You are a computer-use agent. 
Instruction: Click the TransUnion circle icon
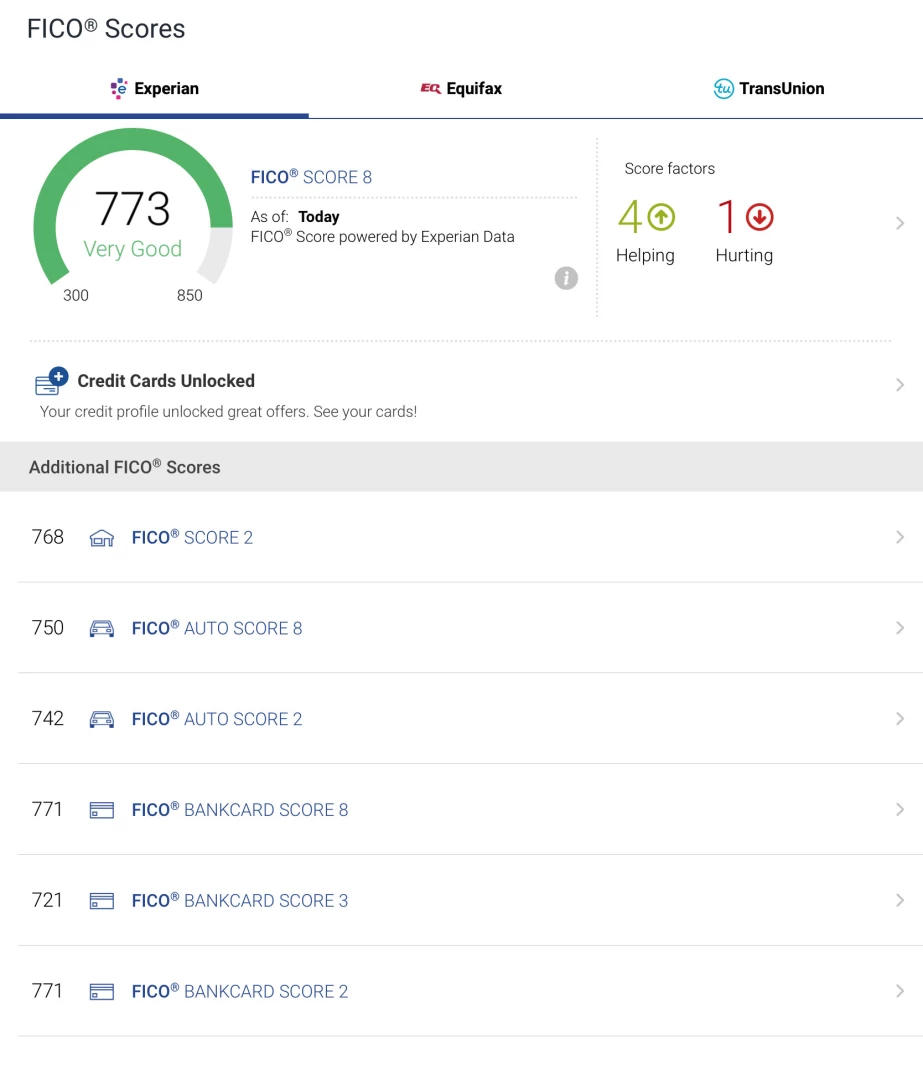pyautogui.click(x=722, y=88)
